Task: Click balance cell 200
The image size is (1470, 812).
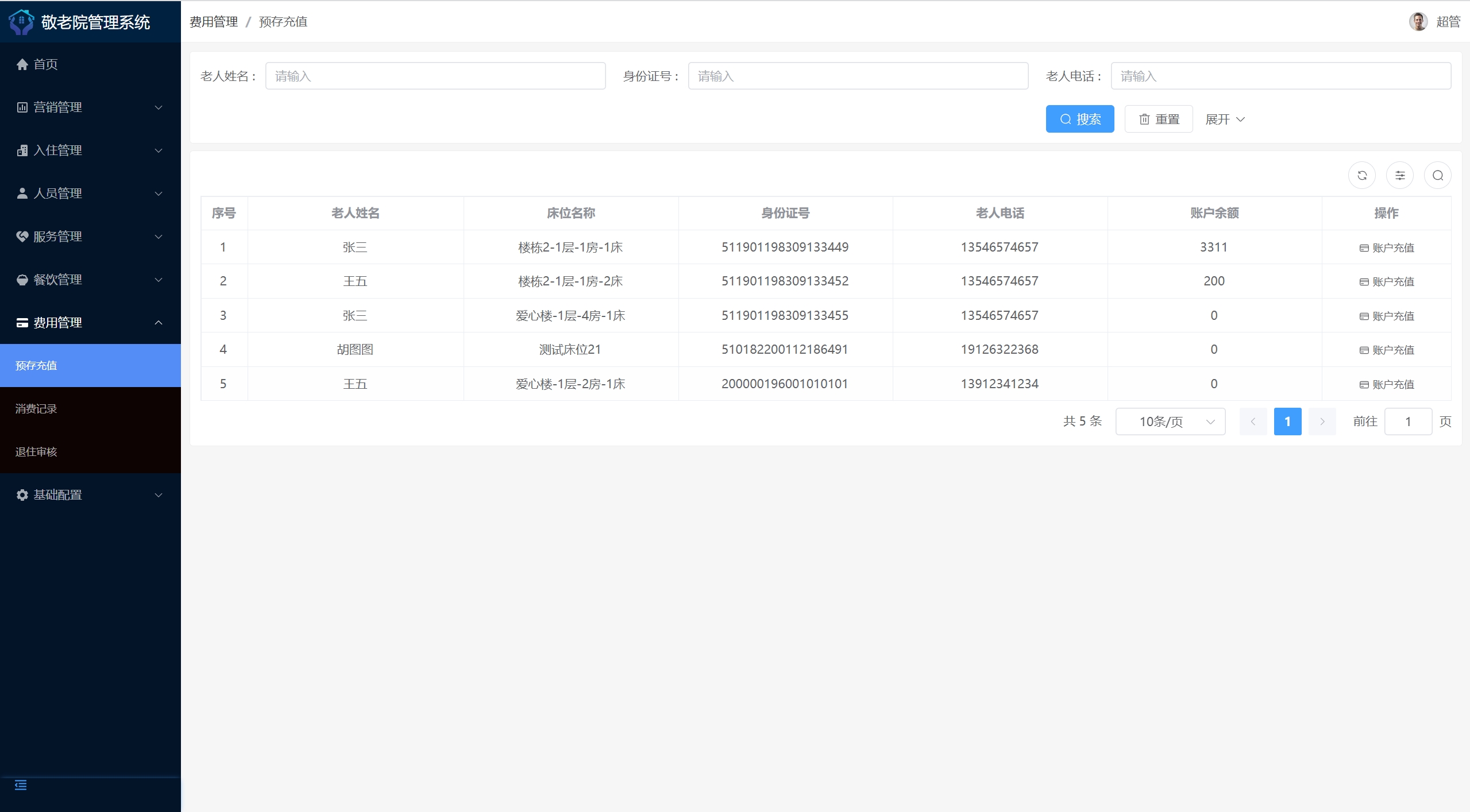Action: [x=1214, y=281]
